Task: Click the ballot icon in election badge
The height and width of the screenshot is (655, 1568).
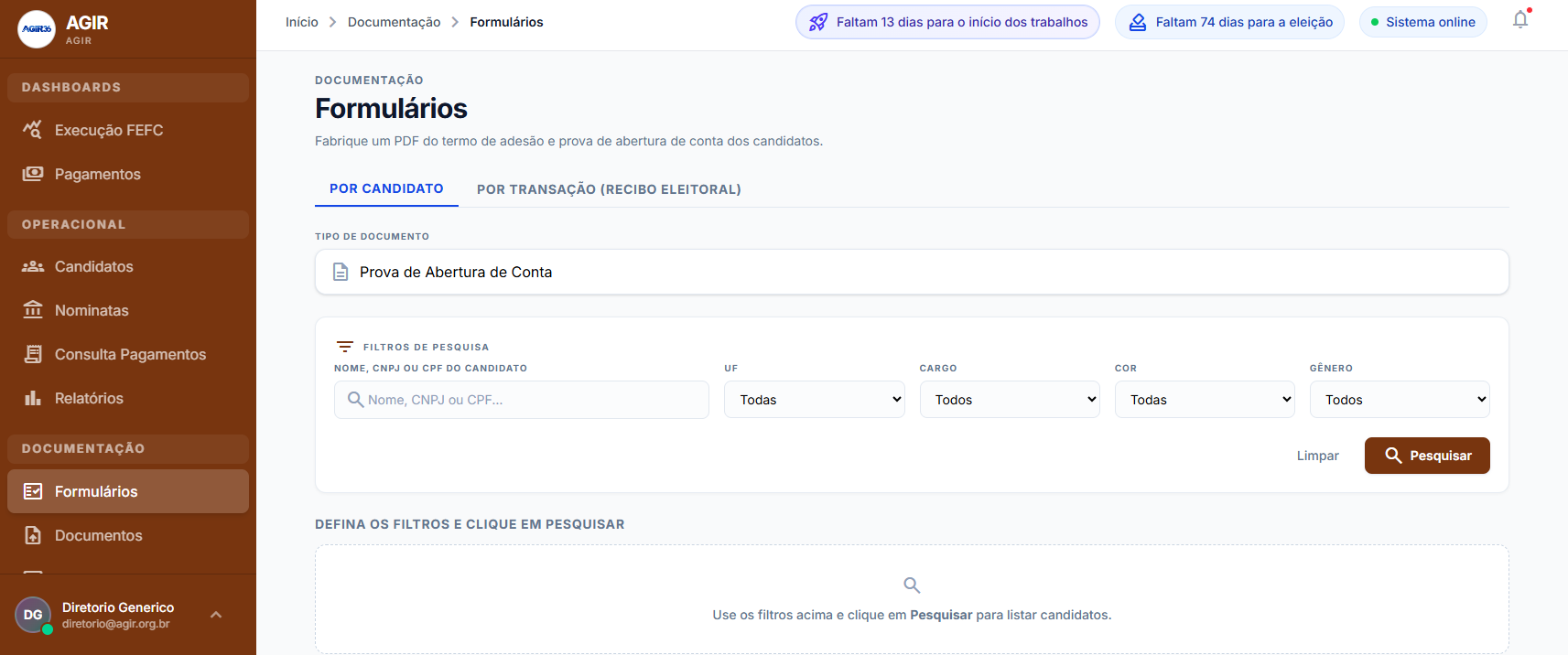Action: pyautogui.click(x=1138, y=22)
